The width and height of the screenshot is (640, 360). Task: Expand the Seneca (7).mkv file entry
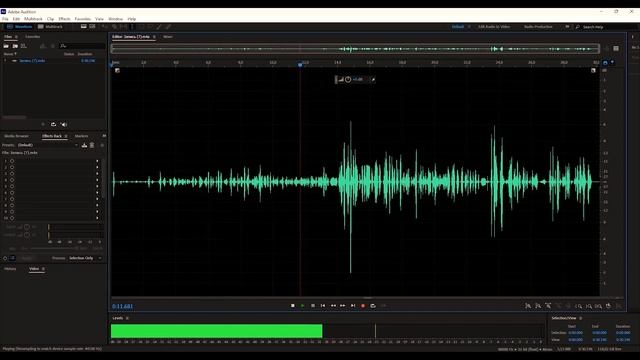pyautogui.click(x=5, y=60)
